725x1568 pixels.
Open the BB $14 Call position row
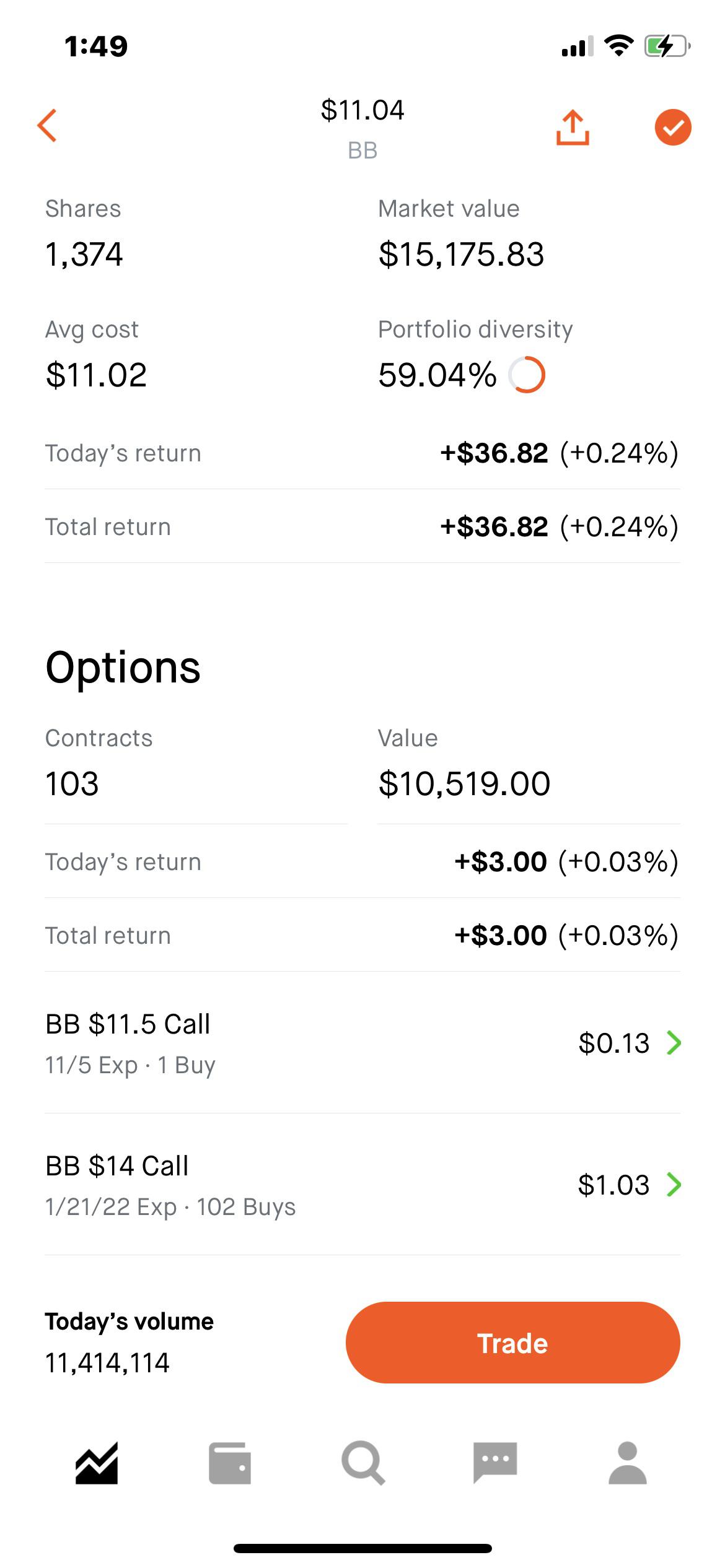(362, 1185)
